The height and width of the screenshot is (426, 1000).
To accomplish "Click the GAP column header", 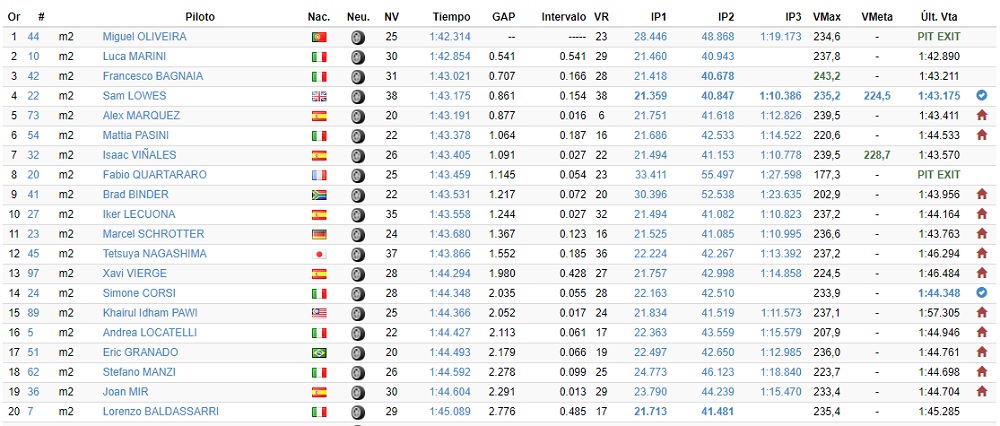I will 504,17.
